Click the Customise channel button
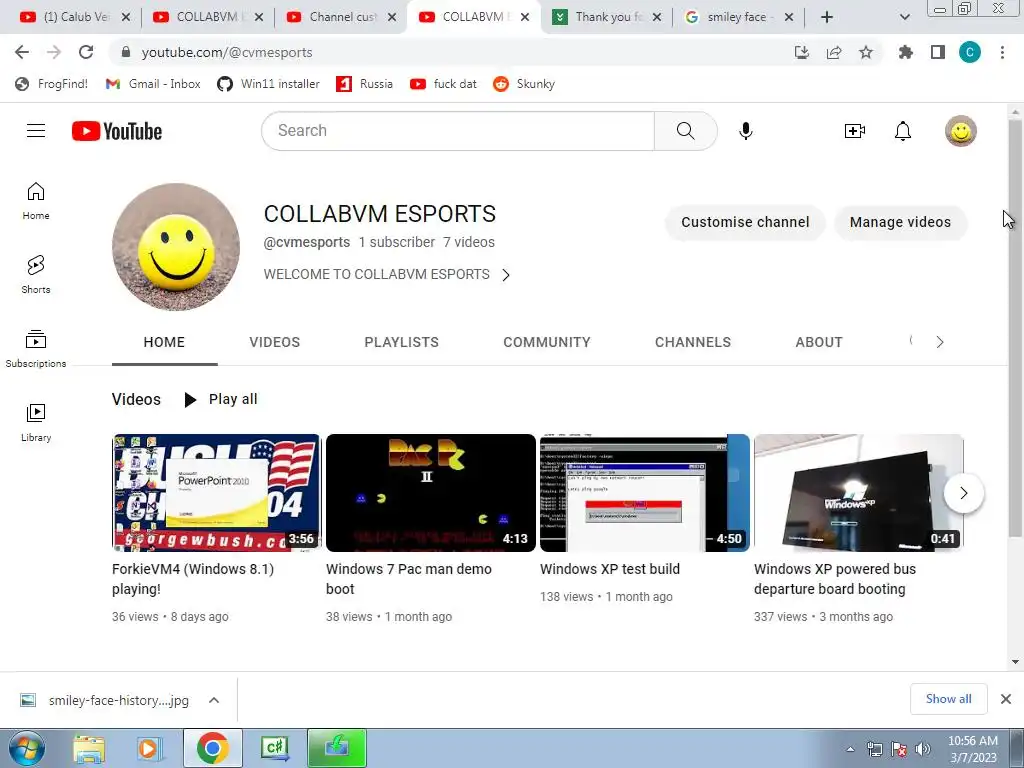1024x768 pixels. coord(745,222)
